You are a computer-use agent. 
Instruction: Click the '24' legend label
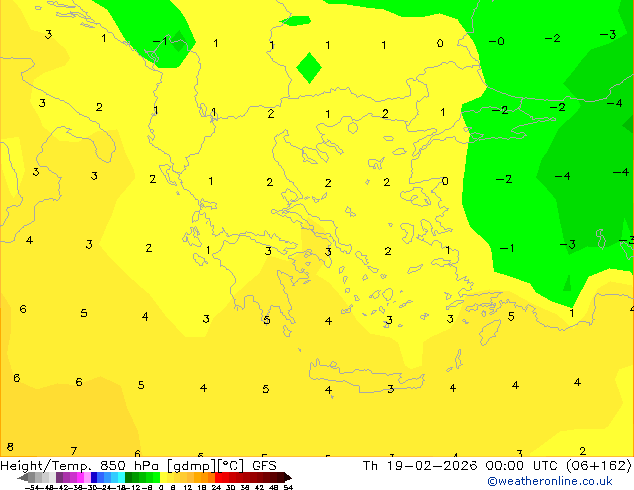[x=216, y=487]
